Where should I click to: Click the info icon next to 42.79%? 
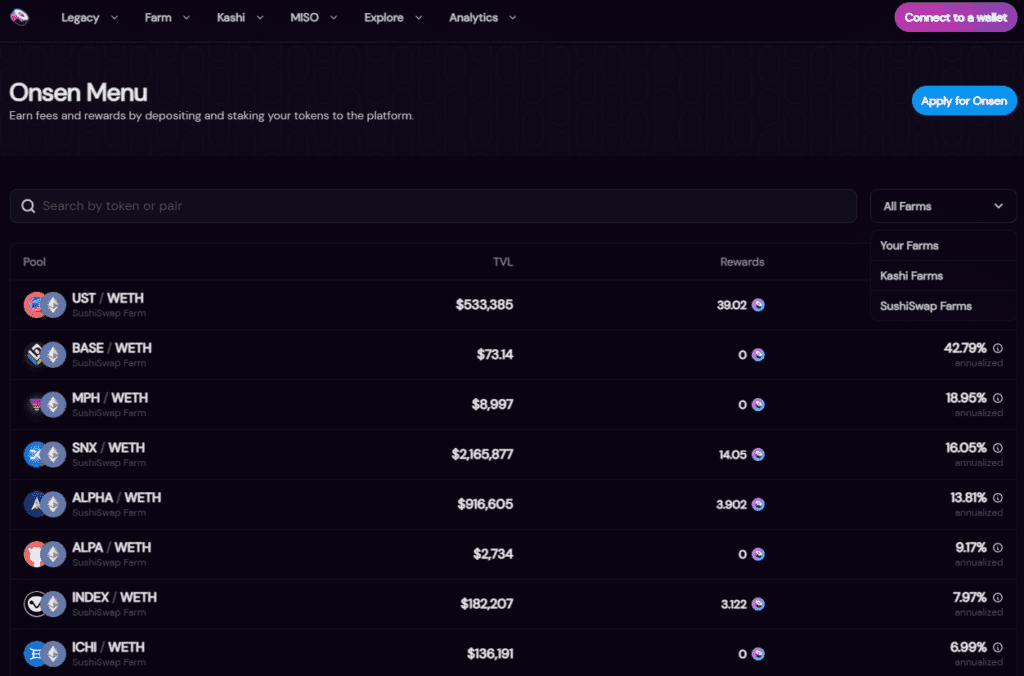point(998,349)
